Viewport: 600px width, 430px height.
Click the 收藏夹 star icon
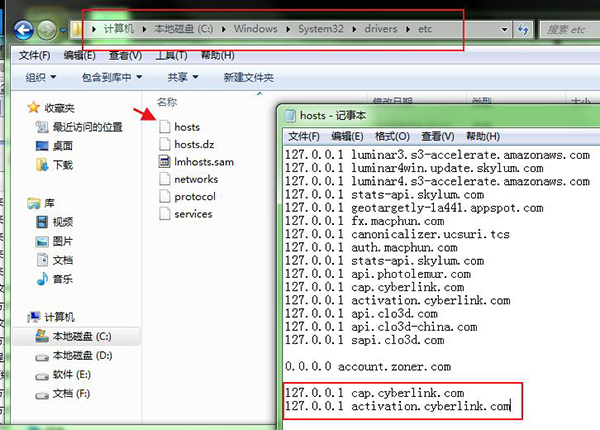[x=34, y=108]
